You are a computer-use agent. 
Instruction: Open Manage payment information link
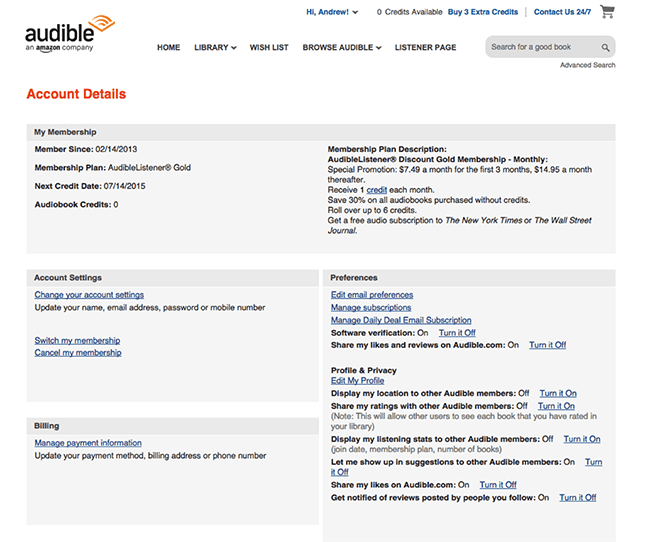pos(88,443)
